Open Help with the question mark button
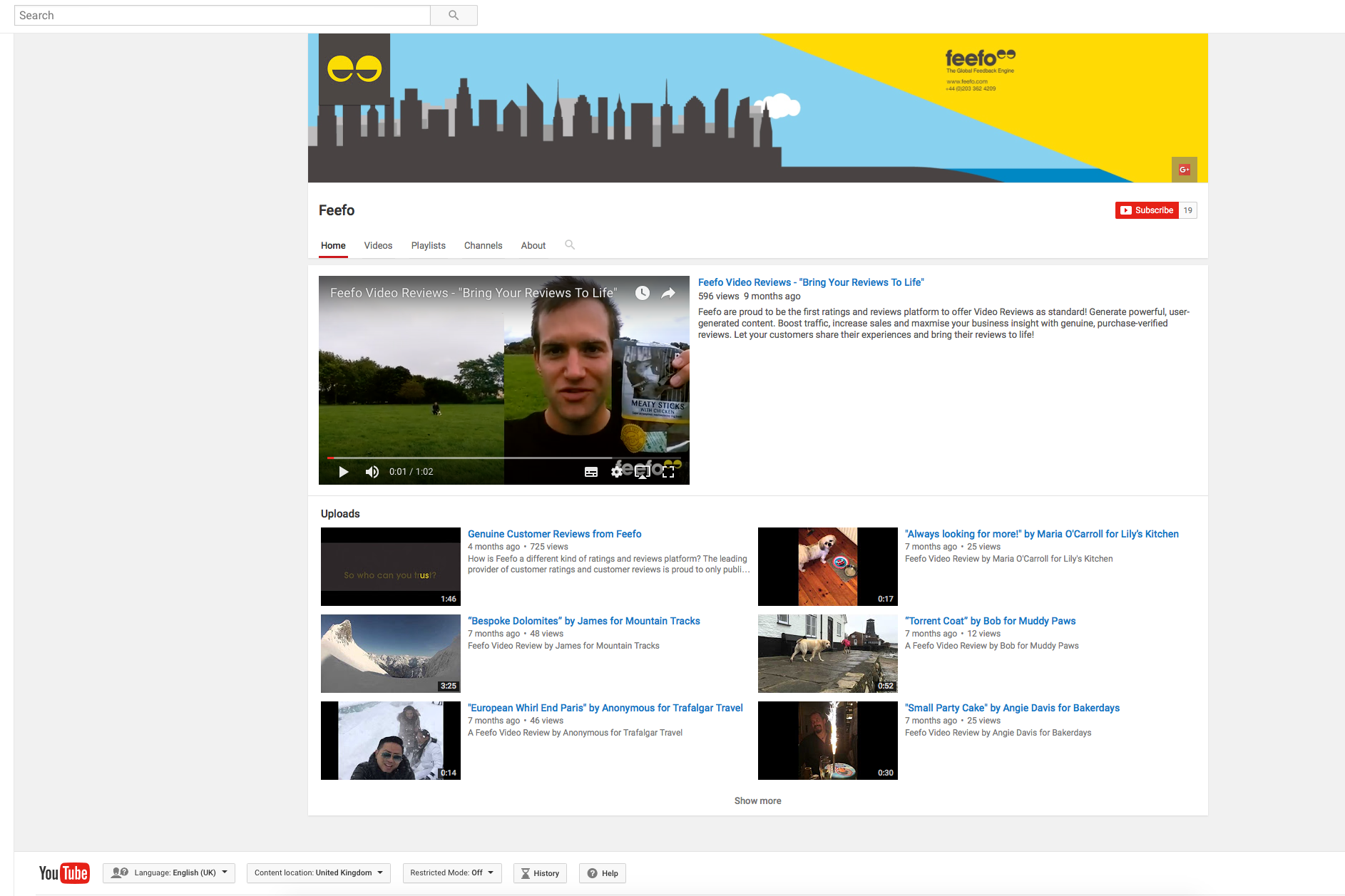The image size is (1345, 896). tap(603, 873)
